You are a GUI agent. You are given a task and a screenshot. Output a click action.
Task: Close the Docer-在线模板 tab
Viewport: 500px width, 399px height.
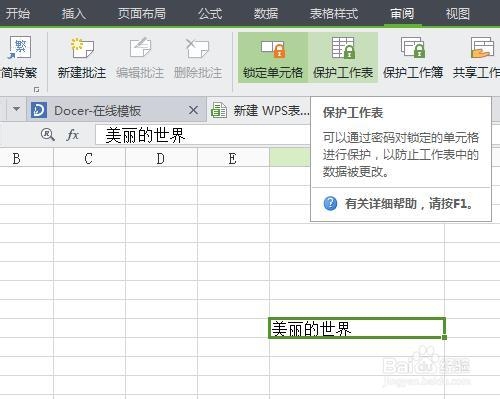[193, 110]
